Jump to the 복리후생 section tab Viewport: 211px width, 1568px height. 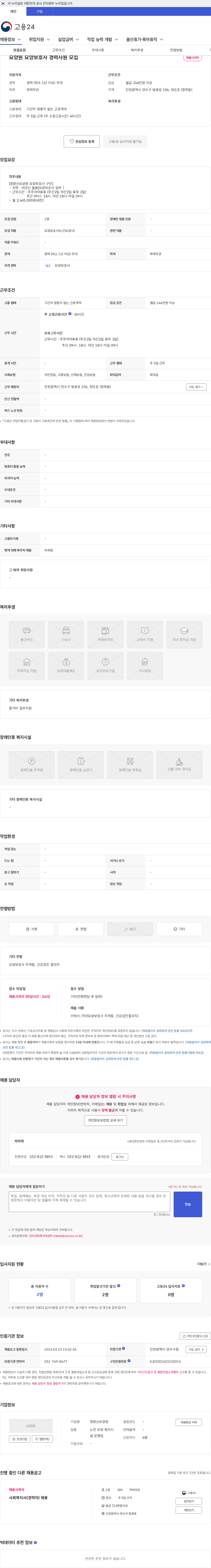[x=137, y=50]
